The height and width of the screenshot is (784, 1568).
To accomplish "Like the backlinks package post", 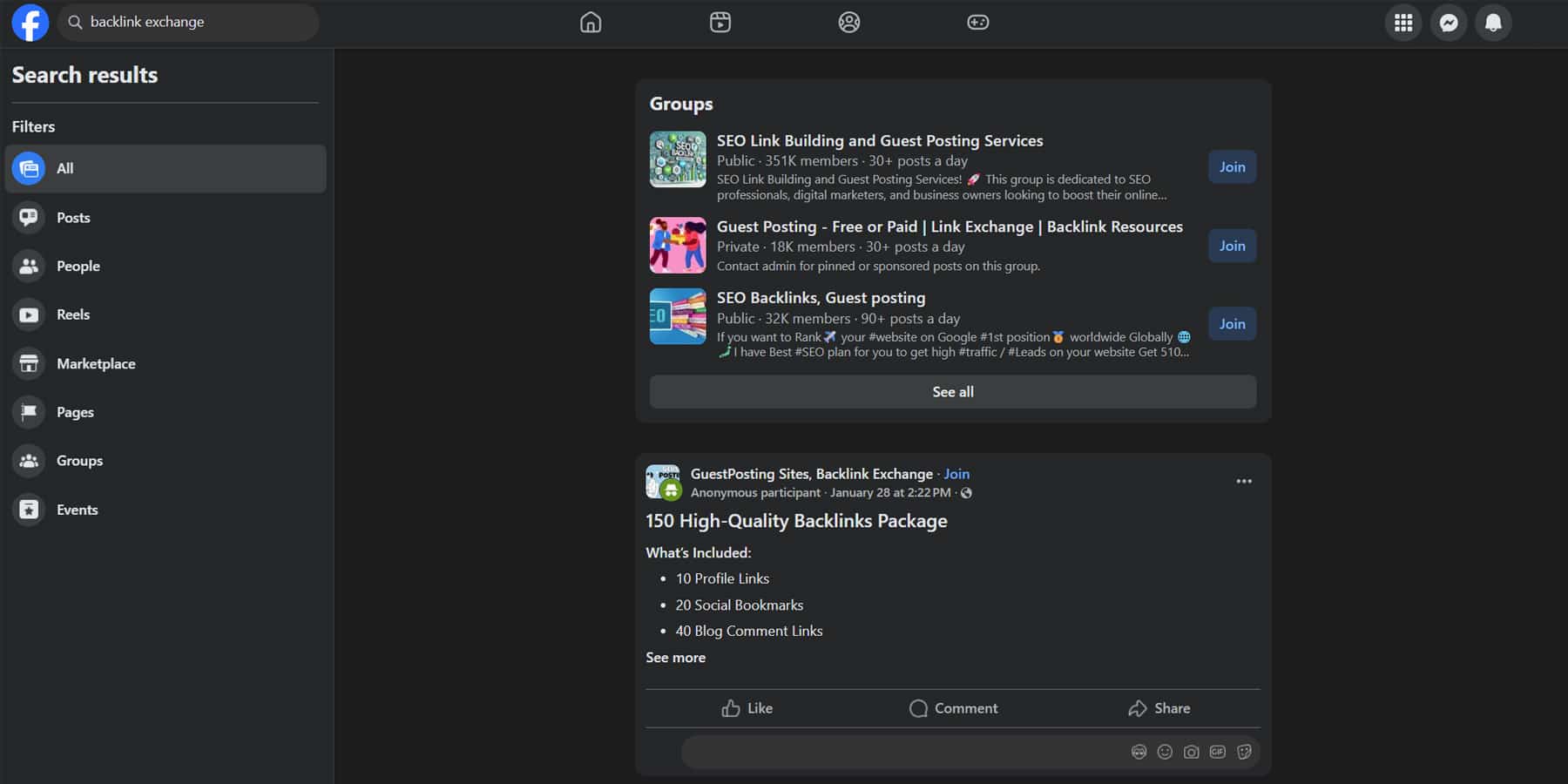I will pos(747,707).
